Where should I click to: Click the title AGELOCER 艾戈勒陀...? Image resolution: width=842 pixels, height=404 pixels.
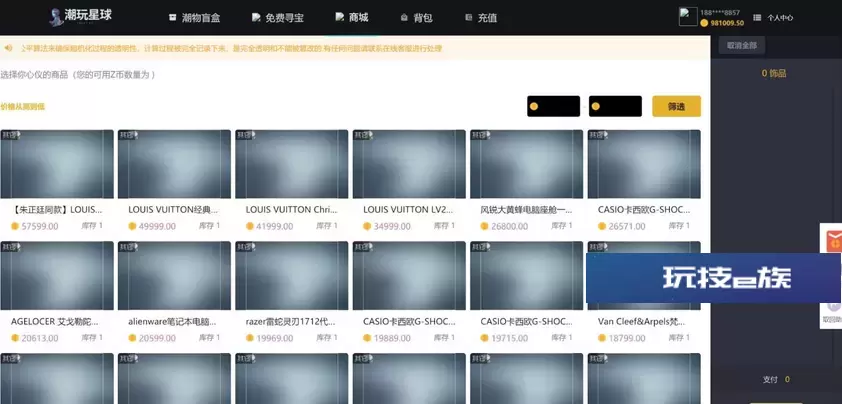click(x=55, y=322)
